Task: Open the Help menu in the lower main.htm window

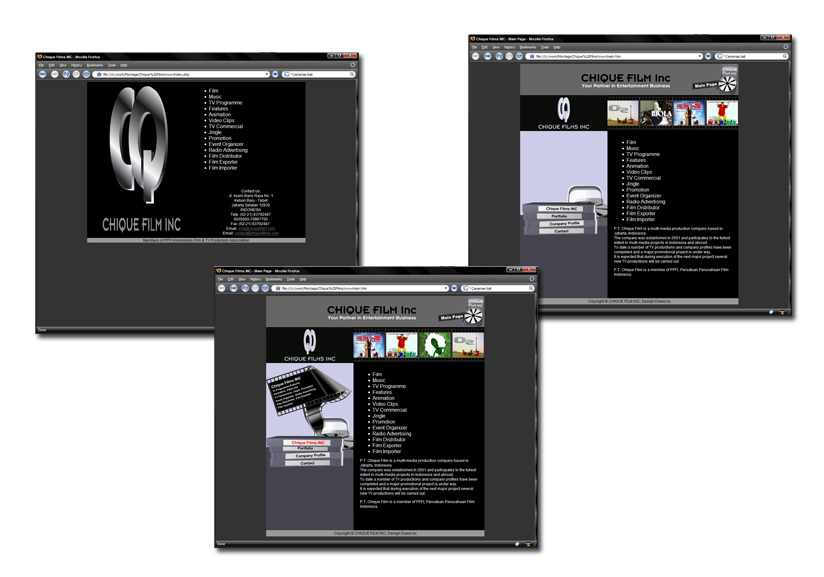Action: point(303,279)
